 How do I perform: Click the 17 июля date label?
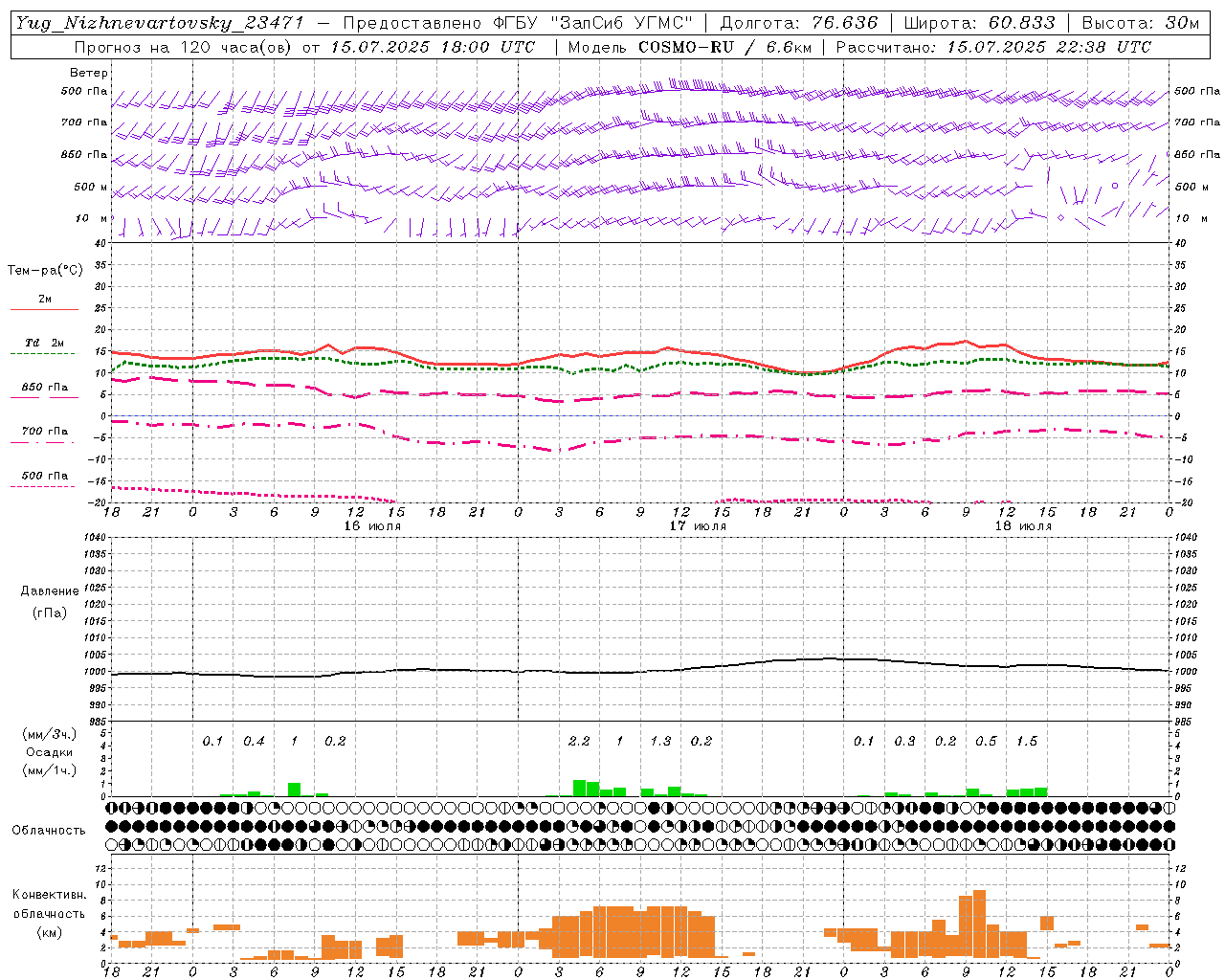(x=698, y=526)
